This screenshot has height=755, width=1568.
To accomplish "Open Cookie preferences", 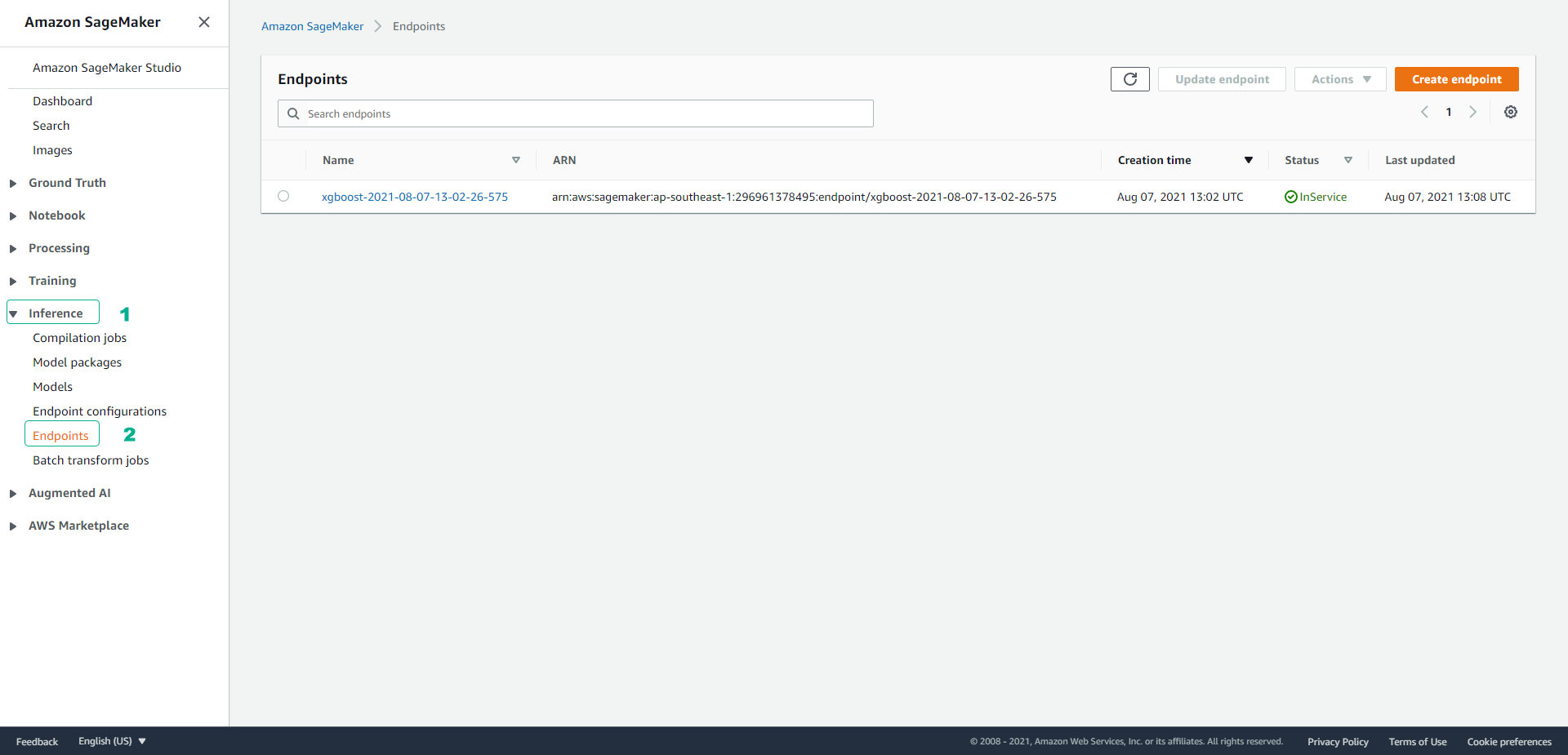I will point(1509,742).
